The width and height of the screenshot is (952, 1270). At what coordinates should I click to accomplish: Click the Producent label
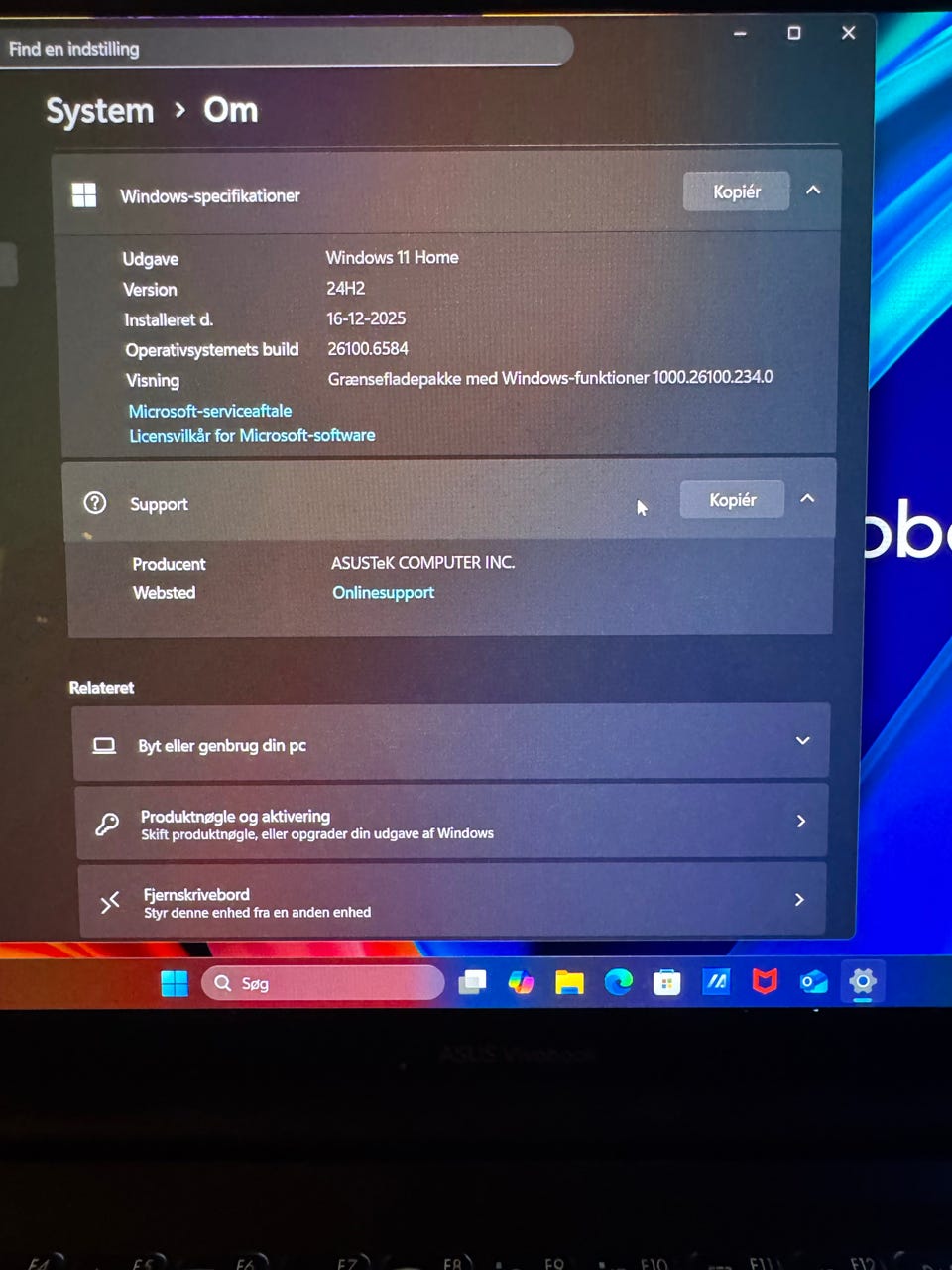click(170, 564)
